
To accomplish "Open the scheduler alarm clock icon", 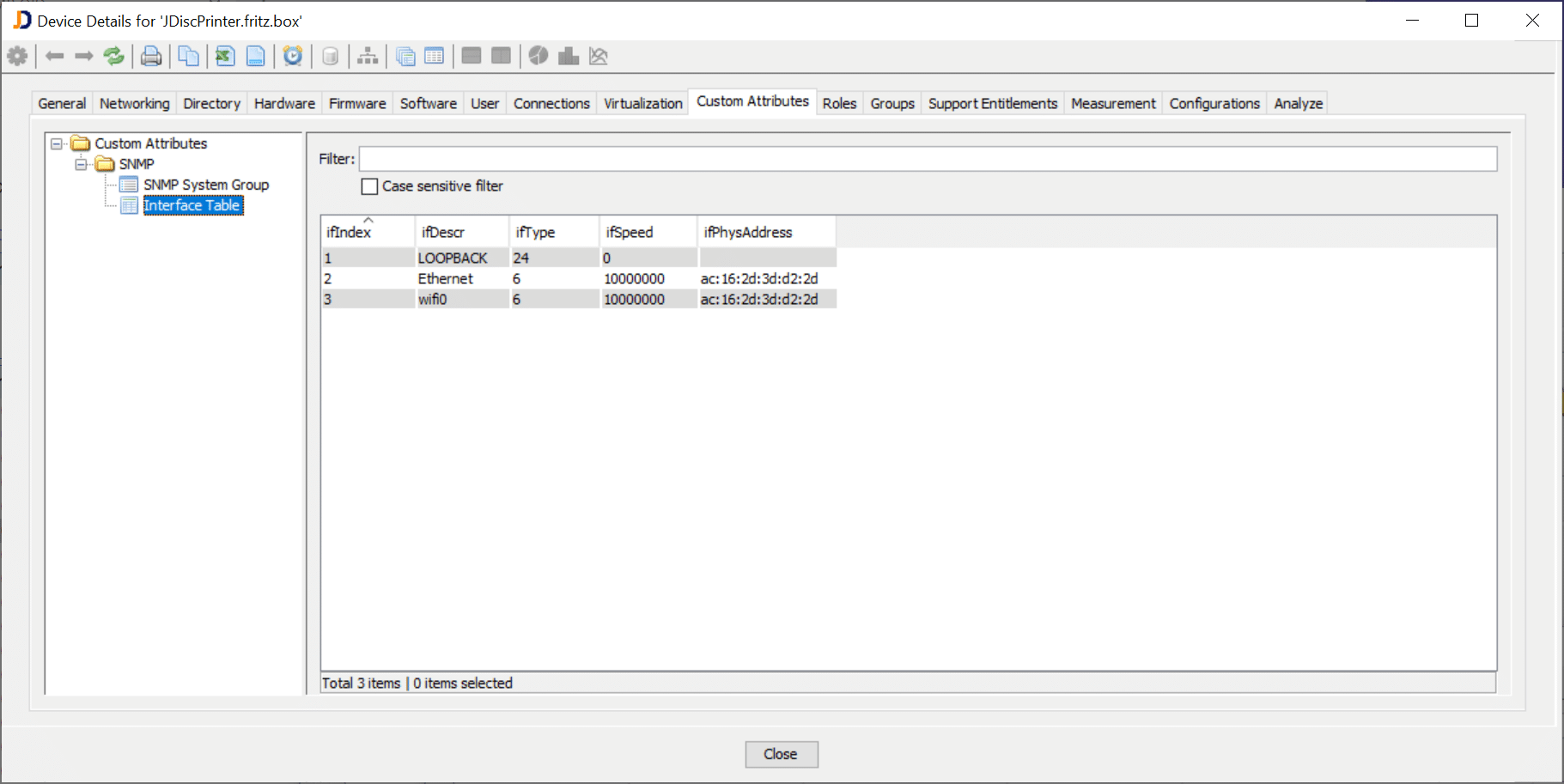I will (x=293, y=56).
